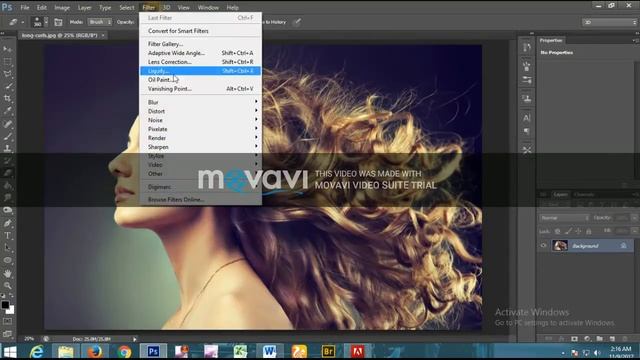Choose Lens Correction menu item
Viewport: 640px width, 360px height.
[x=200, y=62]
